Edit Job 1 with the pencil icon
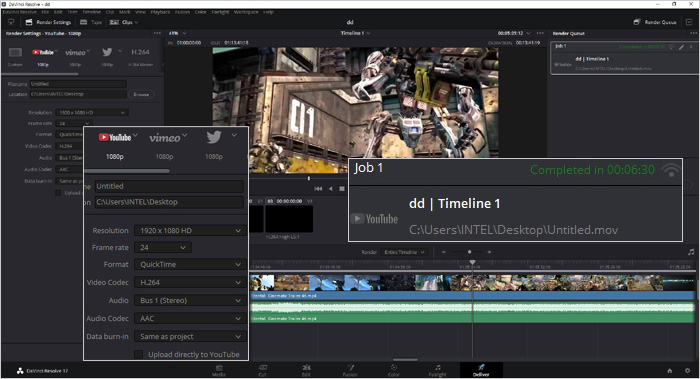The height and width of the screenshot is (379, 700). [x=681, y=46]
